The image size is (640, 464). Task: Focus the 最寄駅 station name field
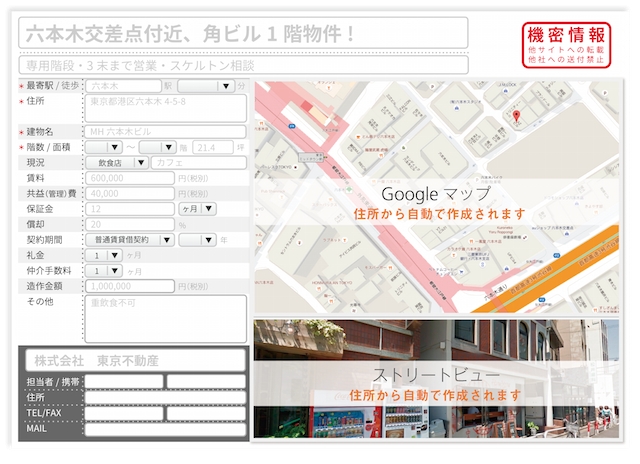coord(123,86)
